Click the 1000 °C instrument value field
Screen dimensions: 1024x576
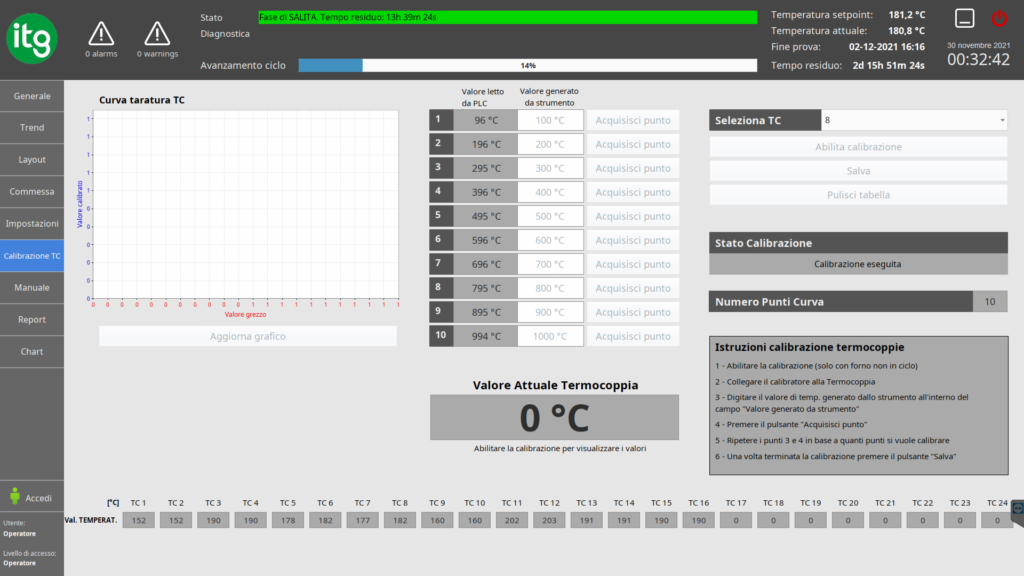[551, 336]
